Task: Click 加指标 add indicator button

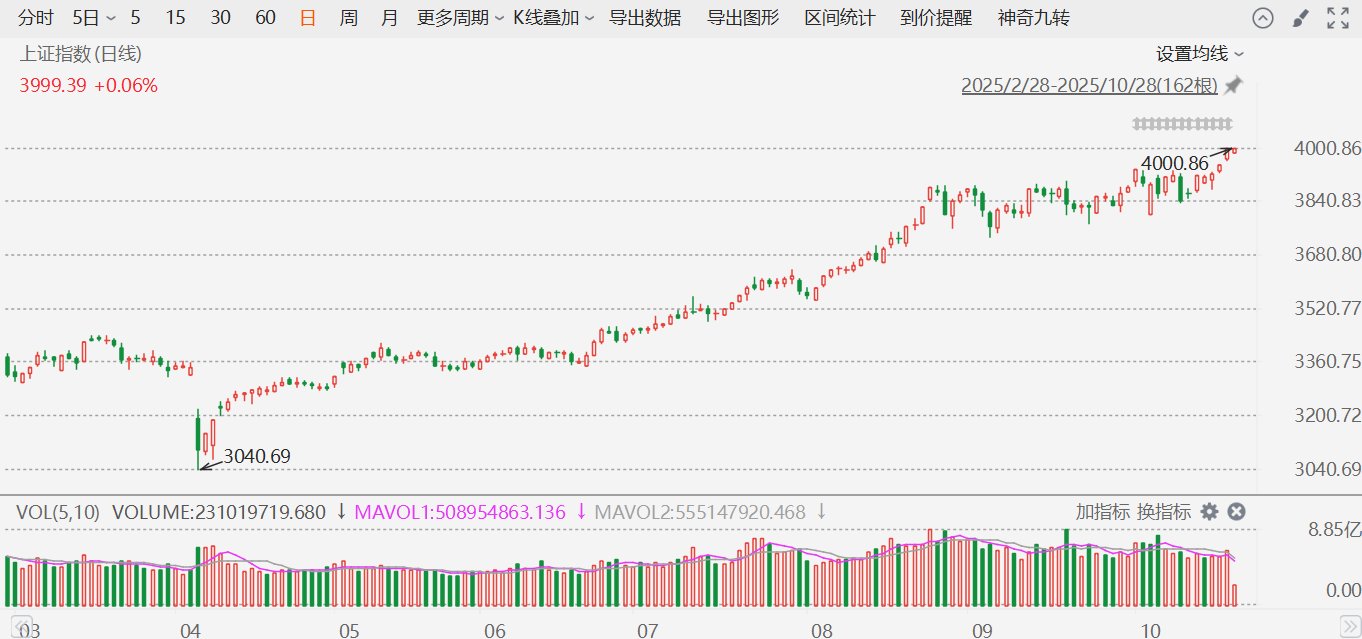Action: click(x=1102, y=512)
